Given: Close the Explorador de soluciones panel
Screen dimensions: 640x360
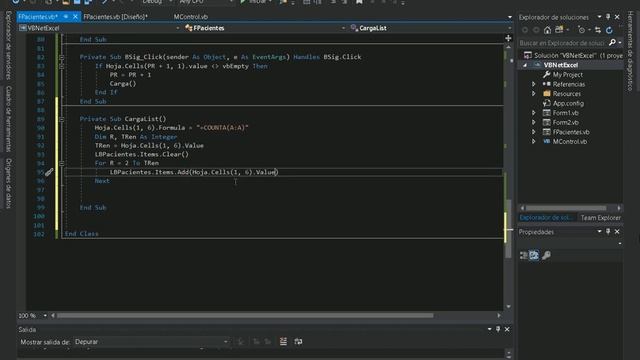Looking at the screenshot, I should tap(617, 17).
